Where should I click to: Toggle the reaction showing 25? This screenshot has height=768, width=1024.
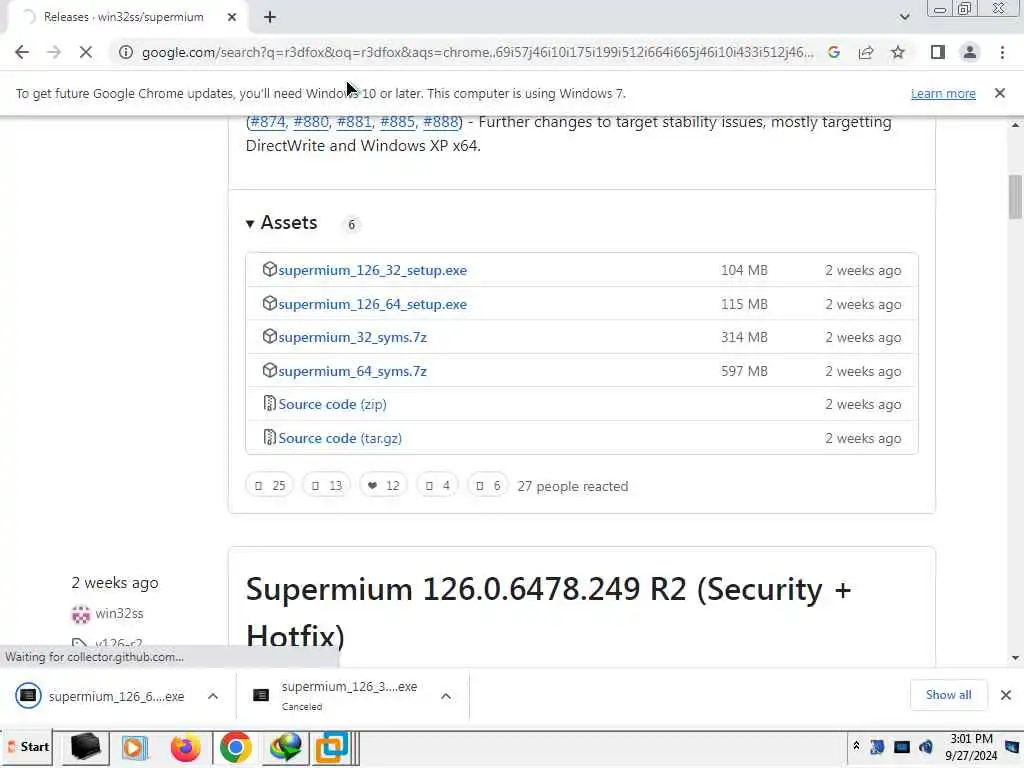click(x=270, y=485)
